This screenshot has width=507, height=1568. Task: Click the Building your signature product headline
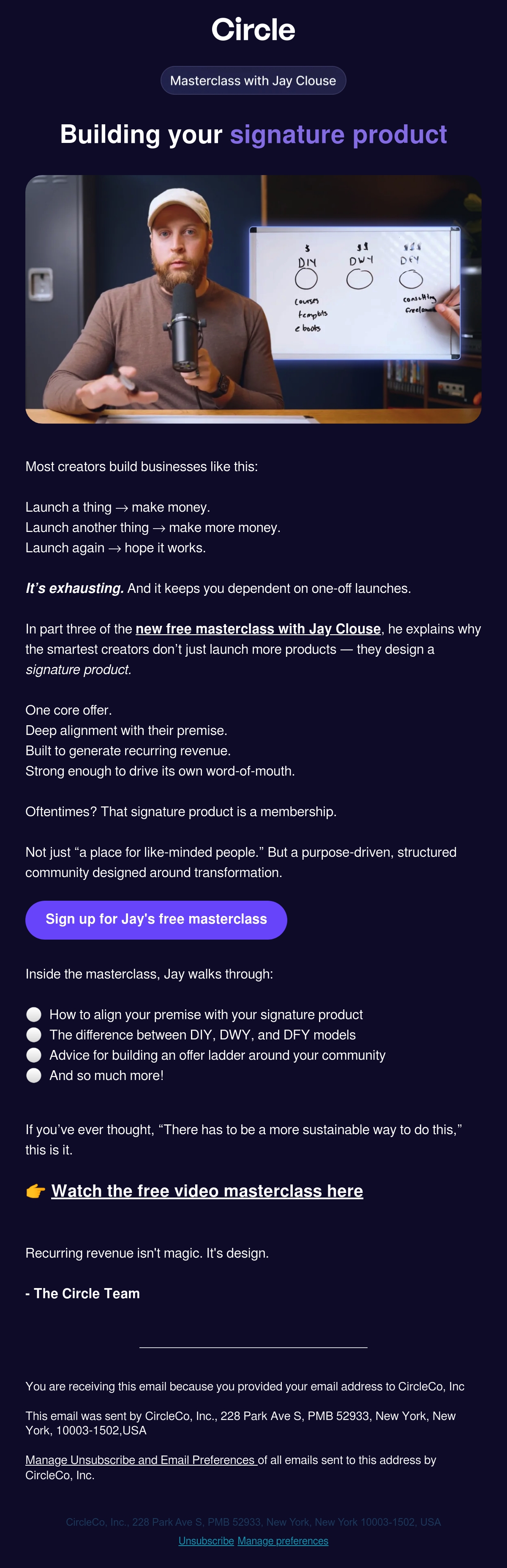coord(253,134)
